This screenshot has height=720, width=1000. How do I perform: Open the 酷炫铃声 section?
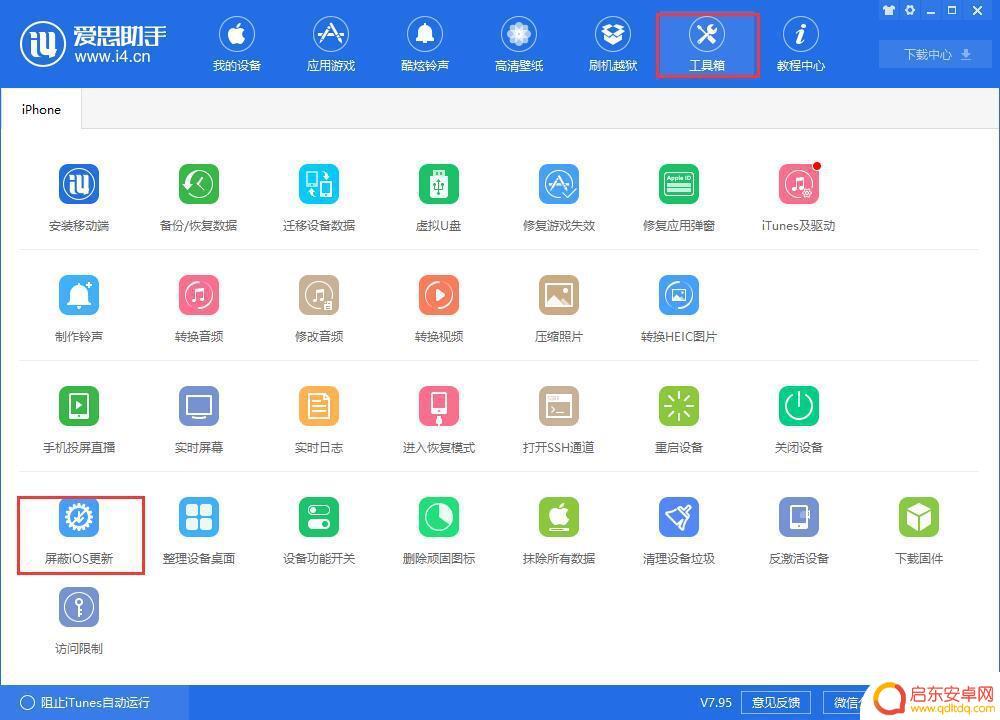point(425,45)
